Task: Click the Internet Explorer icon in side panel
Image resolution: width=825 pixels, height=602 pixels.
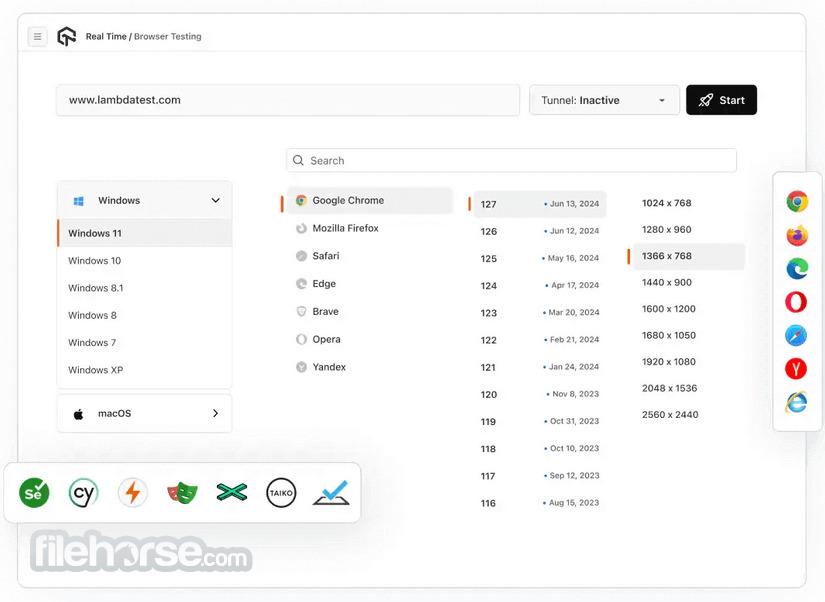Action: coord(796,403)
